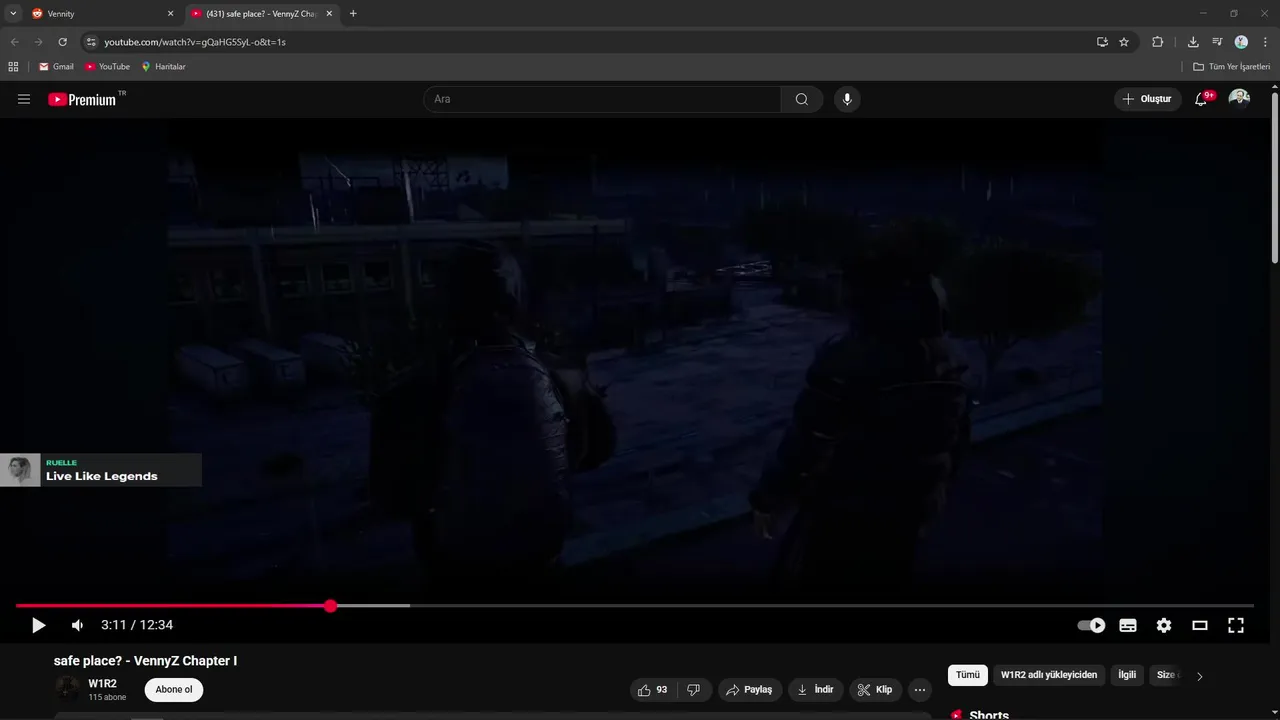Open a new browser tab
This screenshot has height=720, width=1280.
pos(353,14)
